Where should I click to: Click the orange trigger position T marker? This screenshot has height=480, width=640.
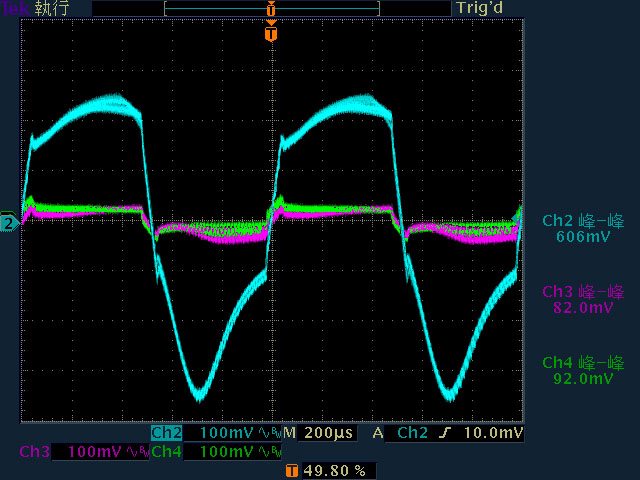(270, 34)
